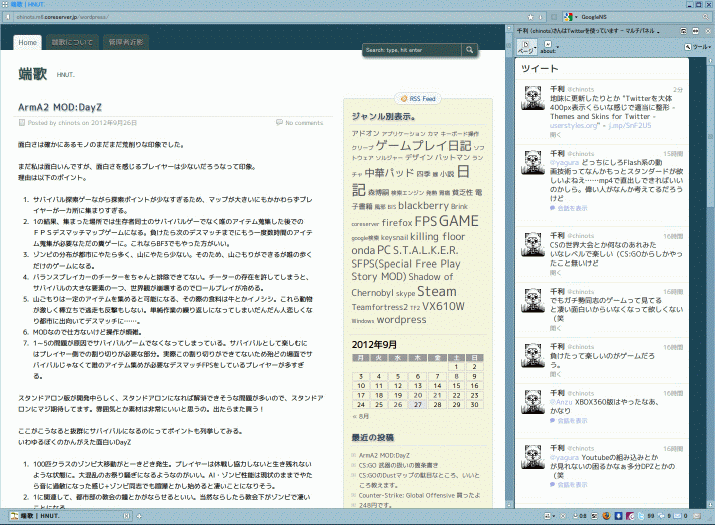Open the search engine dropdown arrow

point(576,17)
